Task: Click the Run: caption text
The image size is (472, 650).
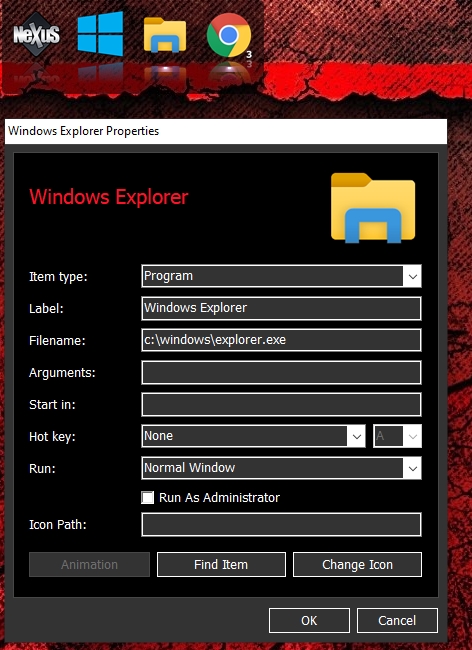Action: click(x=42, y=468)
